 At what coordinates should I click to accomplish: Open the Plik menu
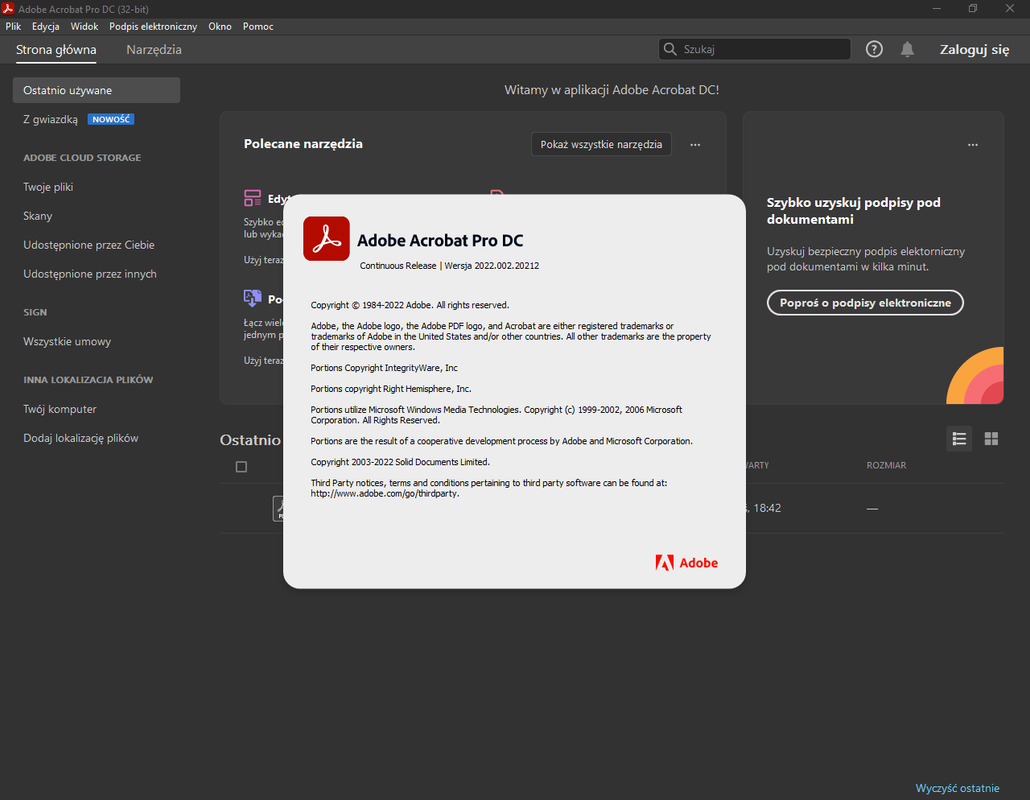coord(13,26)
